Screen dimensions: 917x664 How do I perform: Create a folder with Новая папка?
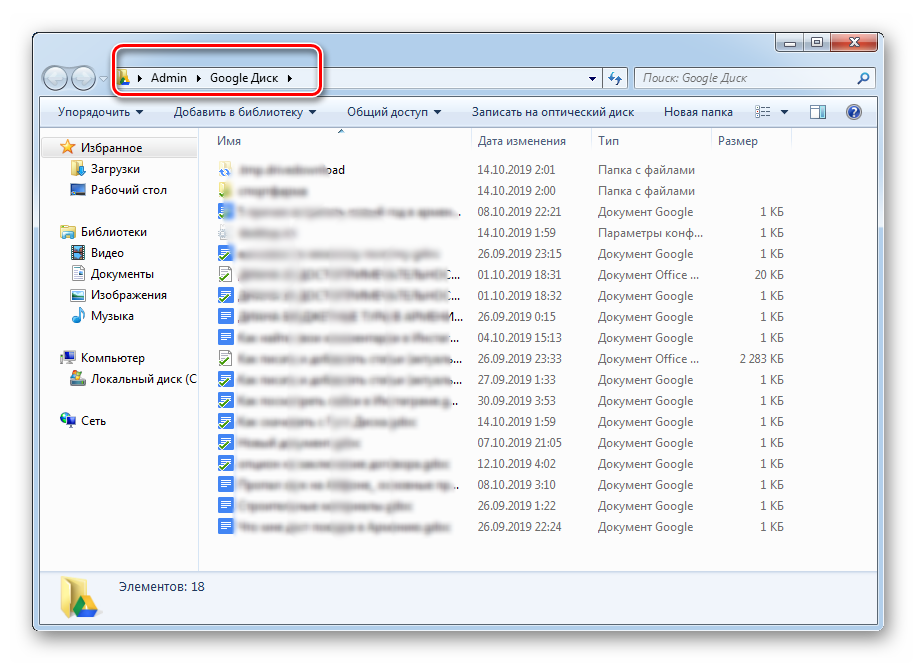698,112
